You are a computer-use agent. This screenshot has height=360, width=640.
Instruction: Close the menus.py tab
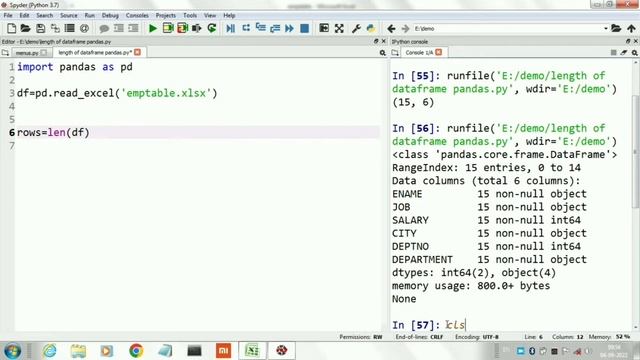tap(44, 53)
